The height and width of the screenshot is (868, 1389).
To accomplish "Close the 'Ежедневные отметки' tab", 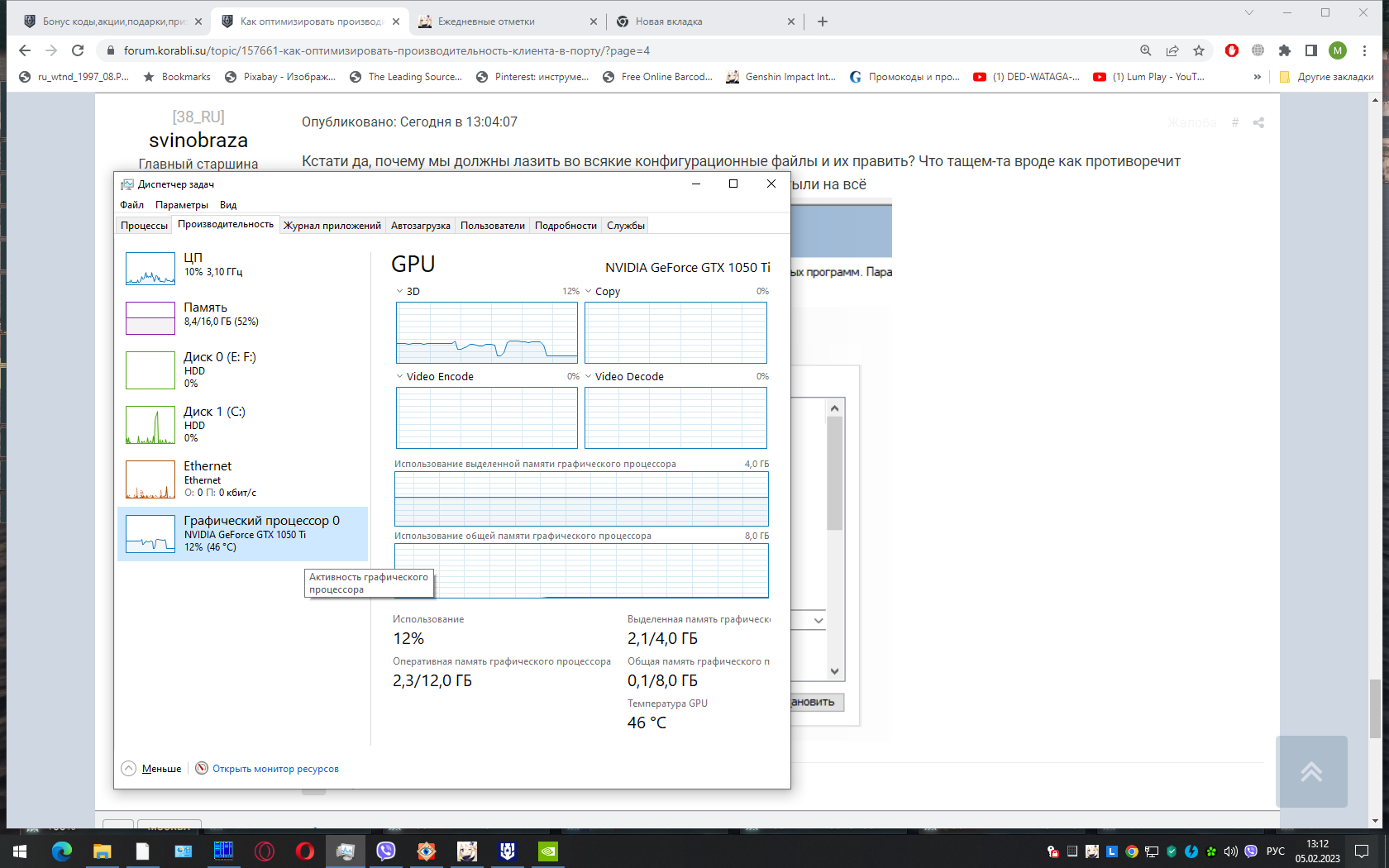I will 594,21.
